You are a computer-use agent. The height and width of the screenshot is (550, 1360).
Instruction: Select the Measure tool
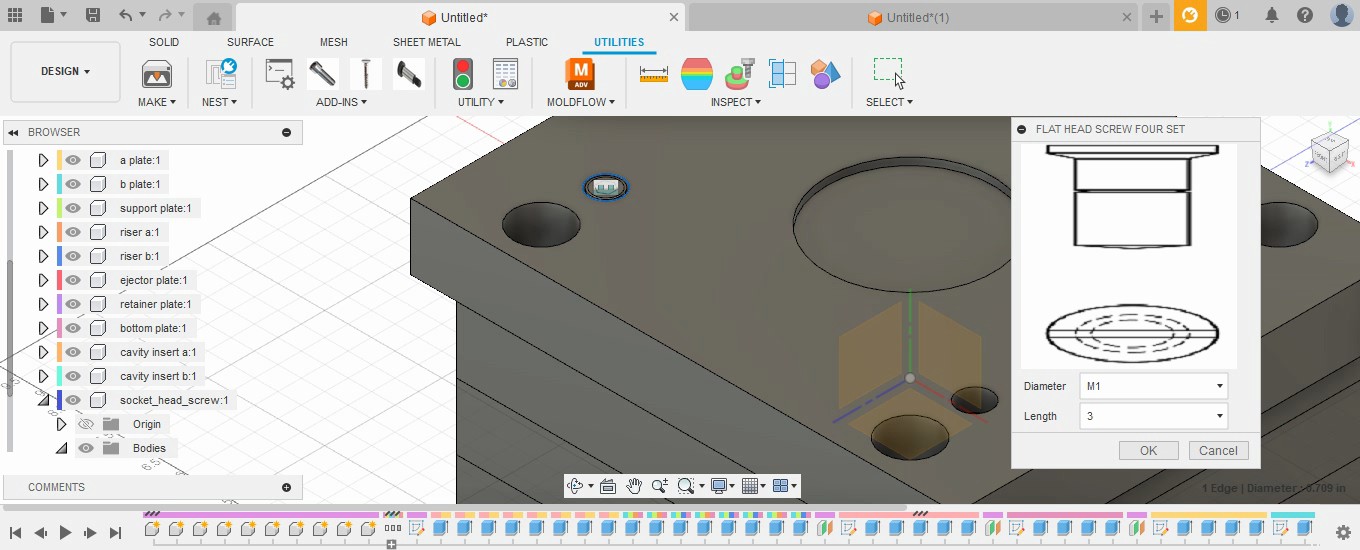click(654, 74)
